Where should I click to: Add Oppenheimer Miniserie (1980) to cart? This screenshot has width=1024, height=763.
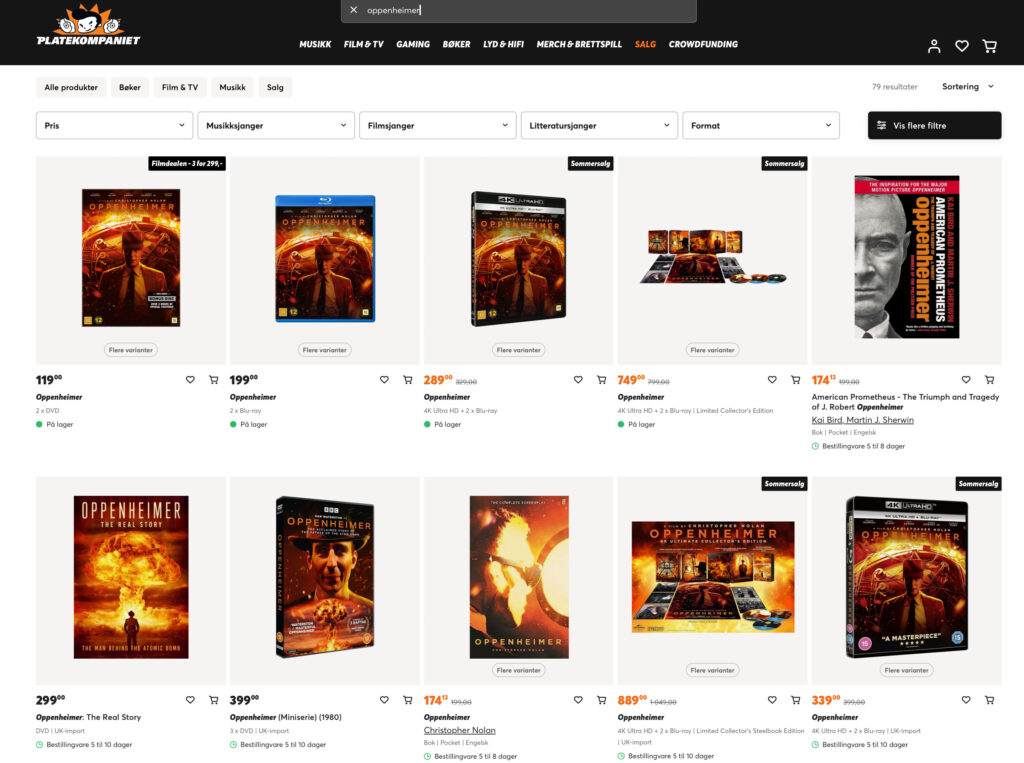pos(408,700)
